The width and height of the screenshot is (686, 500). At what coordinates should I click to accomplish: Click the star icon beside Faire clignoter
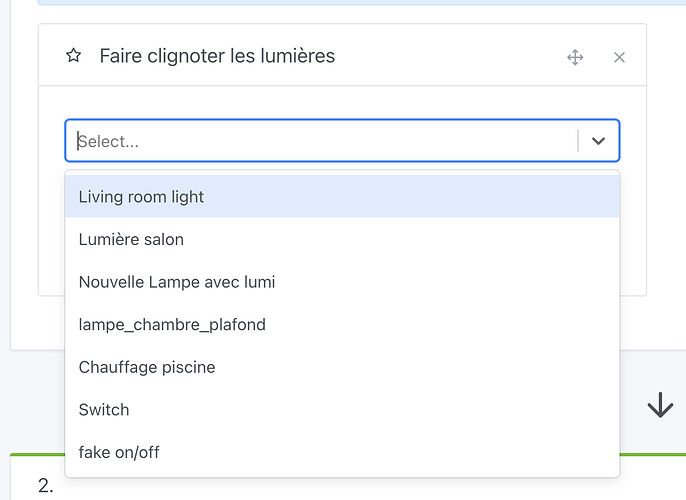(x=73, y=56)
